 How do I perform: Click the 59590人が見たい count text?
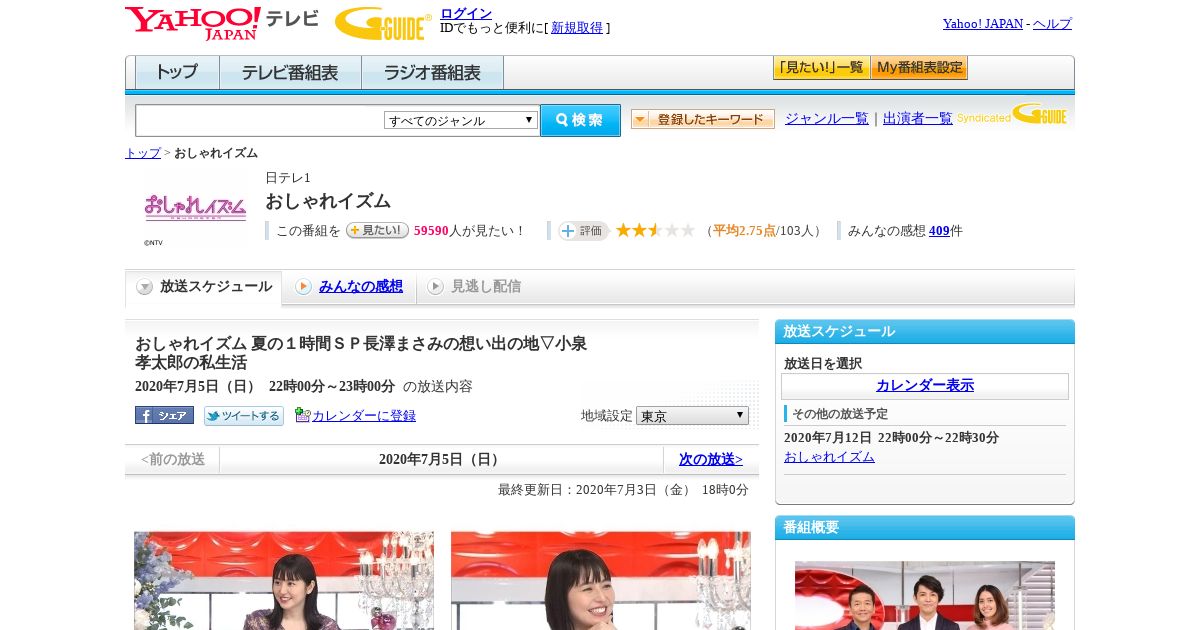[x=469, y=231]
